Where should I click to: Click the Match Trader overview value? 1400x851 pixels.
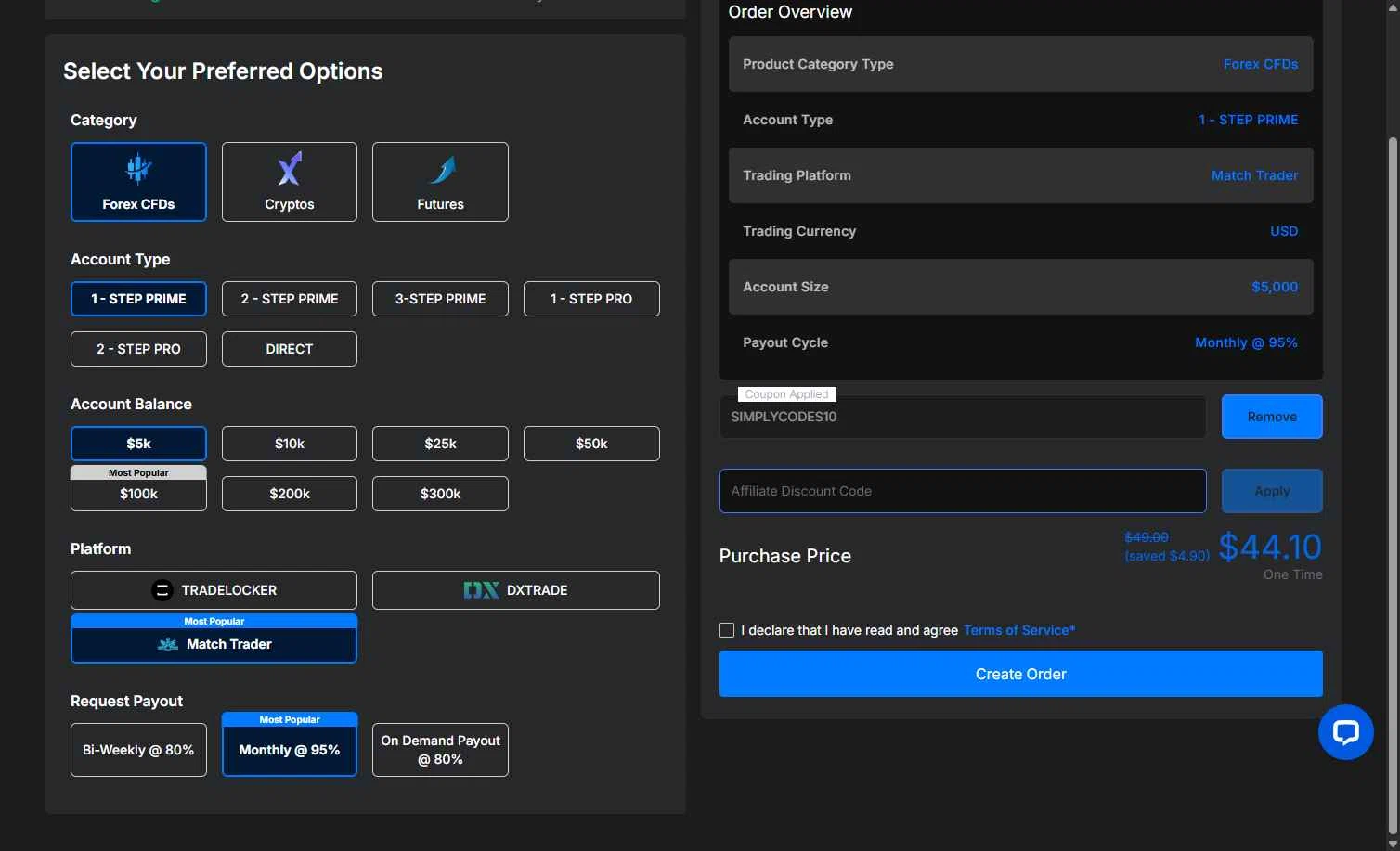pos(1254,175)
